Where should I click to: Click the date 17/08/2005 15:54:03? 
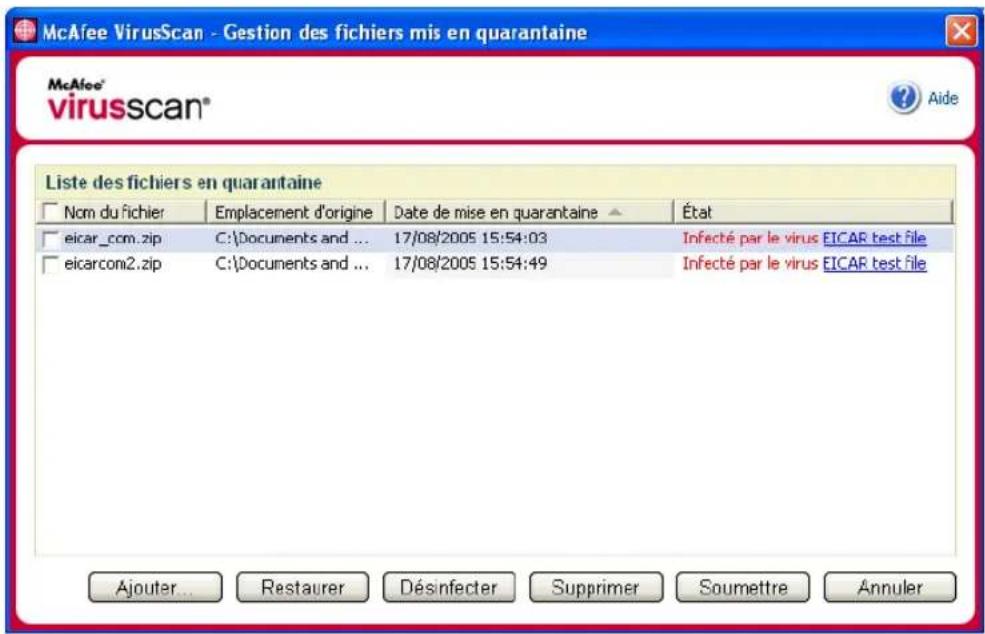(470, 238)
